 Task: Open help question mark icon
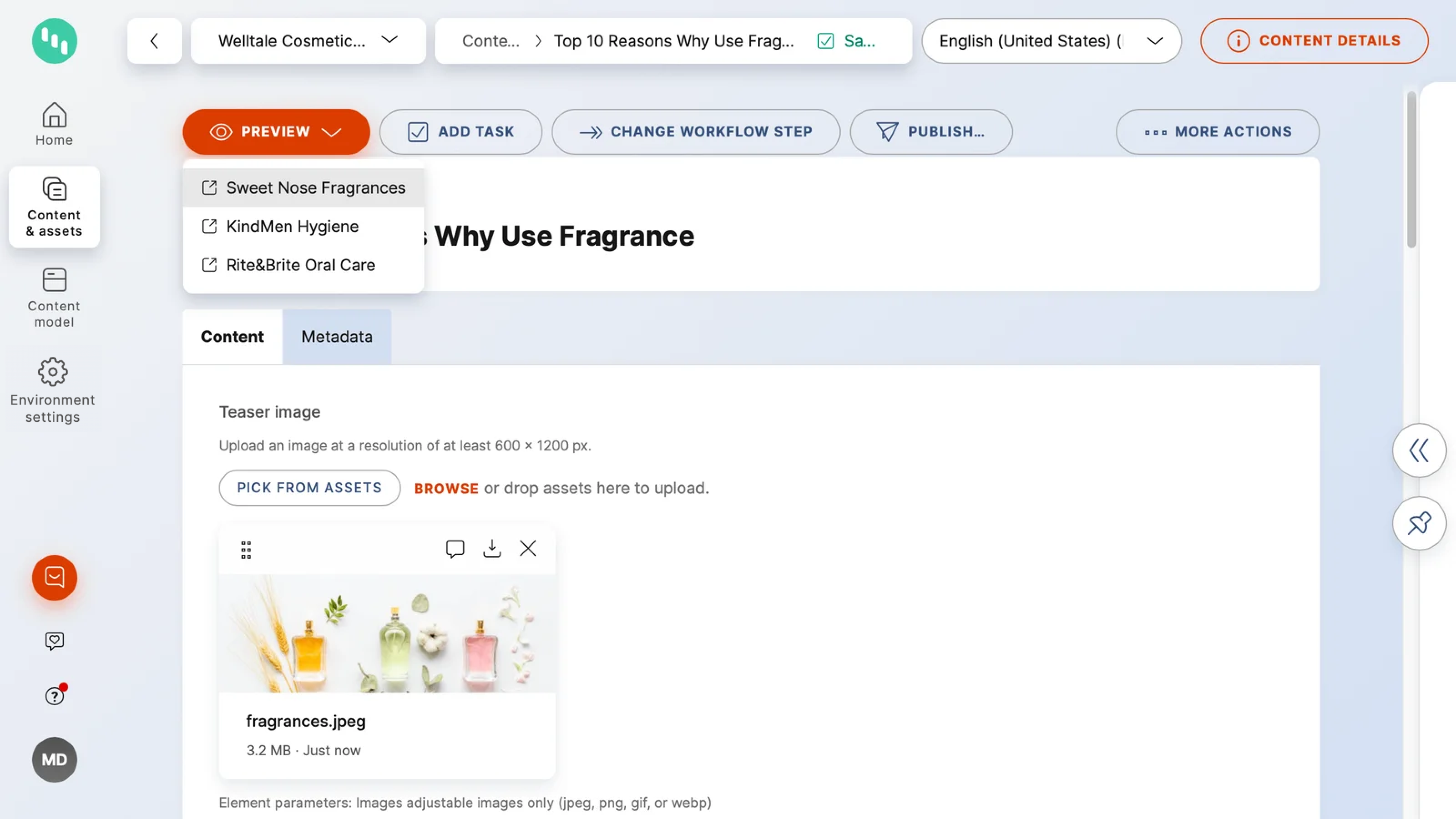pos(54,696)
